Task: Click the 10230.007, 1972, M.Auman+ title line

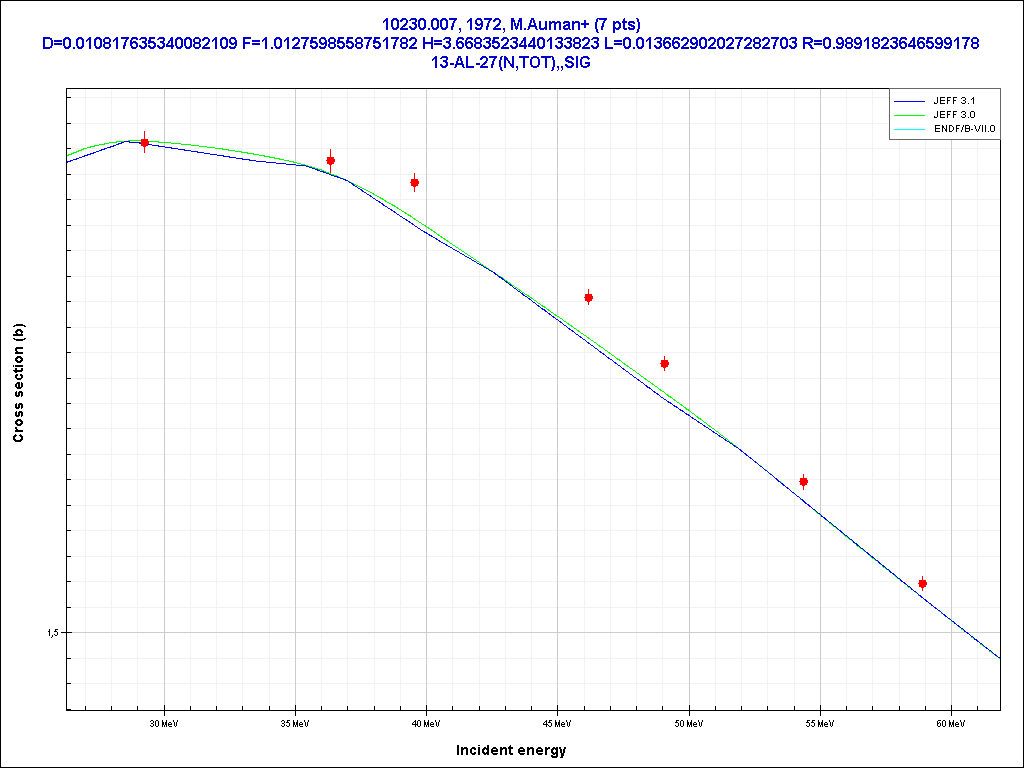Action: coord(511,24)
